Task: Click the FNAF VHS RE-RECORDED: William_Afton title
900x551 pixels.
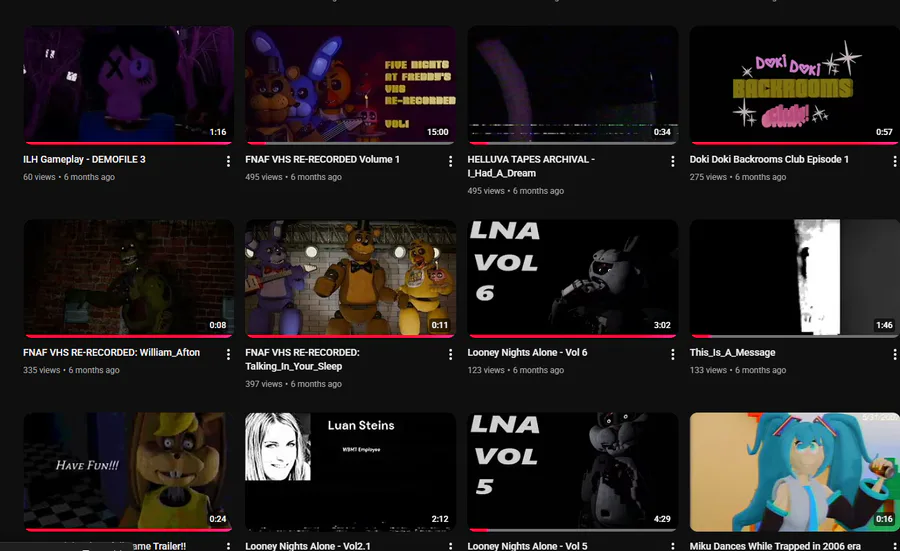Action: click(x=111, y=352)
